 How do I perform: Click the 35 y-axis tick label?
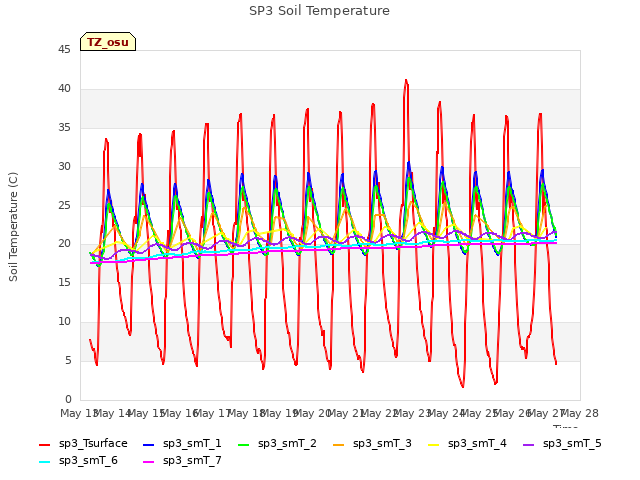[x=64, y=127]
